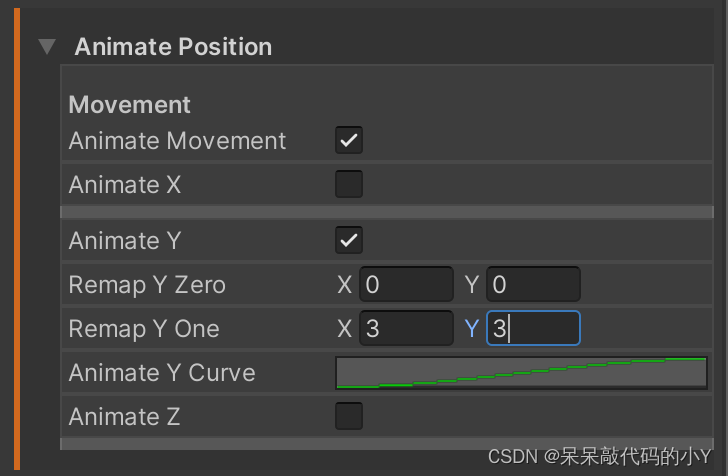728x476 pixels.
Task: Uncheck the Animate Y checkbox
Action: coord(349,241)
